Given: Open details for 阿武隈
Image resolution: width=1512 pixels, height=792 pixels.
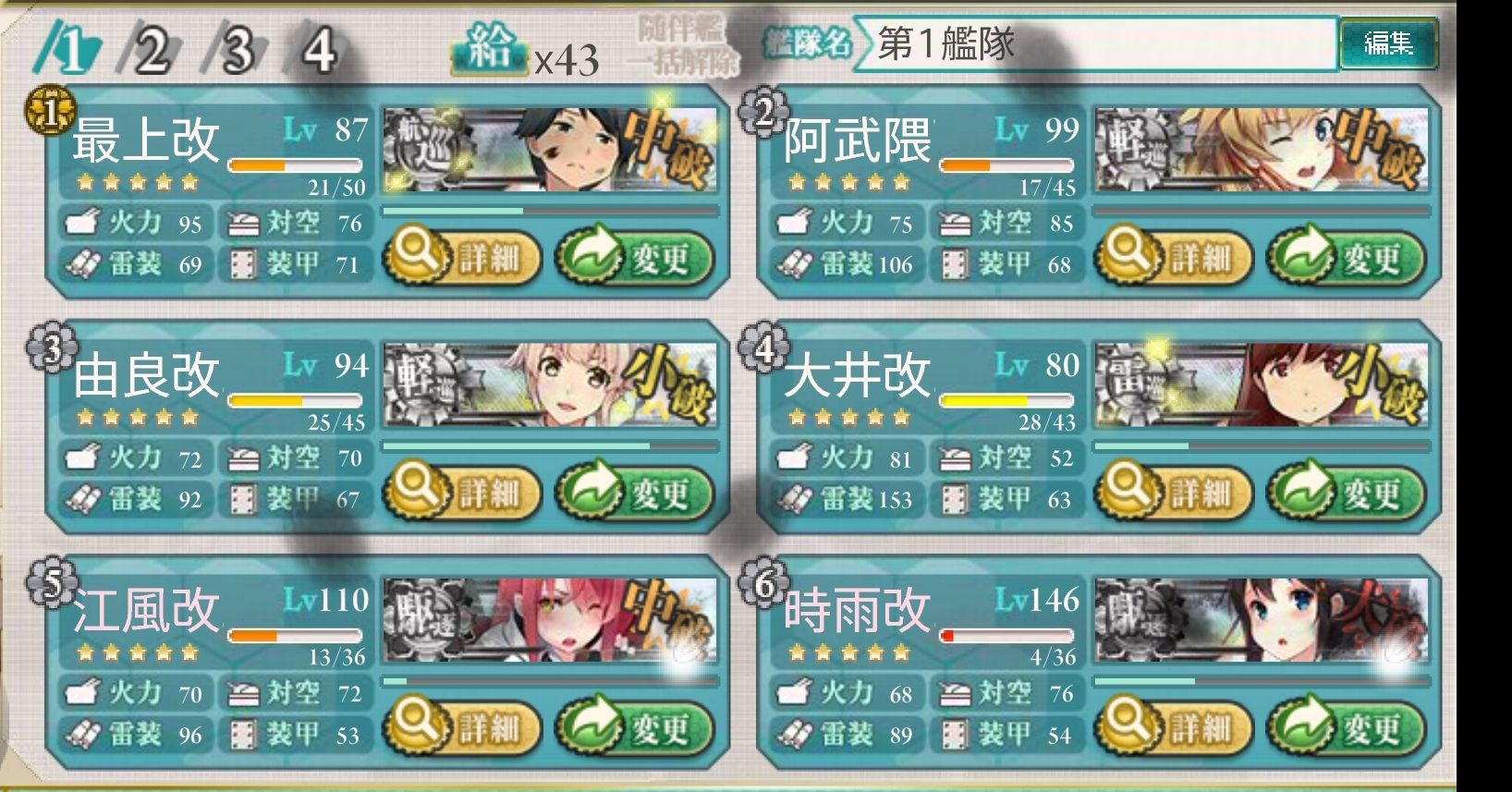Looking at the screenshot, I should coord(1174,257).
